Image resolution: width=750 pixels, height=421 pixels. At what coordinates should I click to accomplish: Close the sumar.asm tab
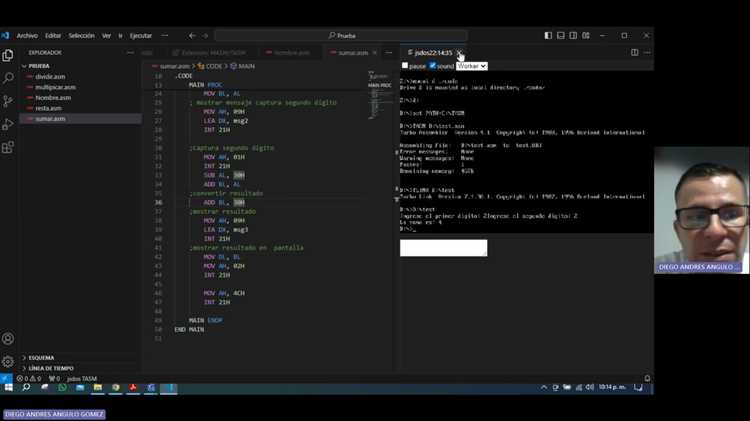[375, 53]
